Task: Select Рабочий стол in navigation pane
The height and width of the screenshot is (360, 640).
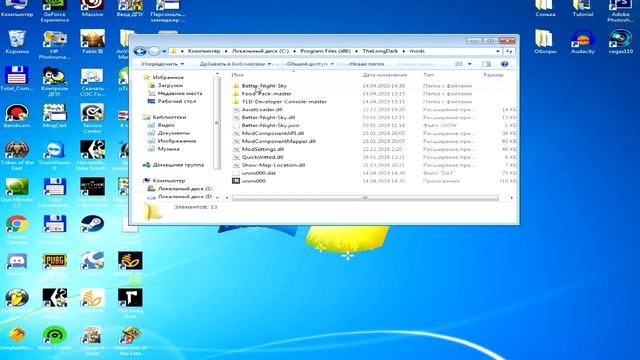Action: click(177, 101)
